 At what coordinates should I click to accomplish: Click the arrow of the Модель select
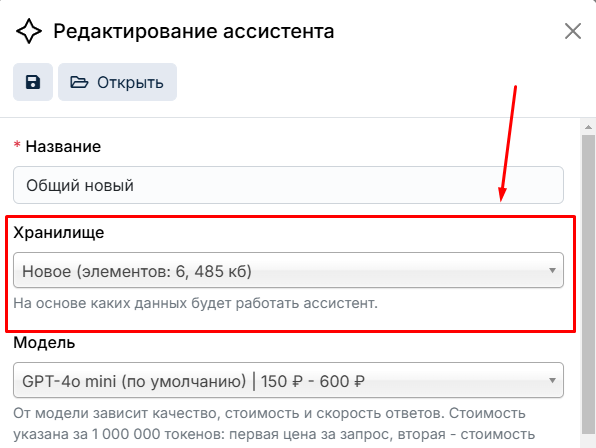(552, 380)
